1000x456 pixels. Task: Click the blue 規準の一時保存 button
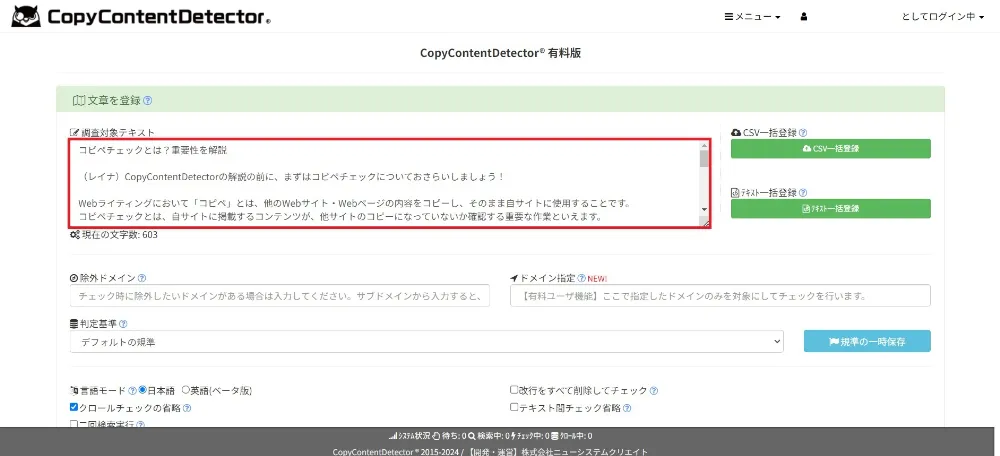click(x=867, y=341)
